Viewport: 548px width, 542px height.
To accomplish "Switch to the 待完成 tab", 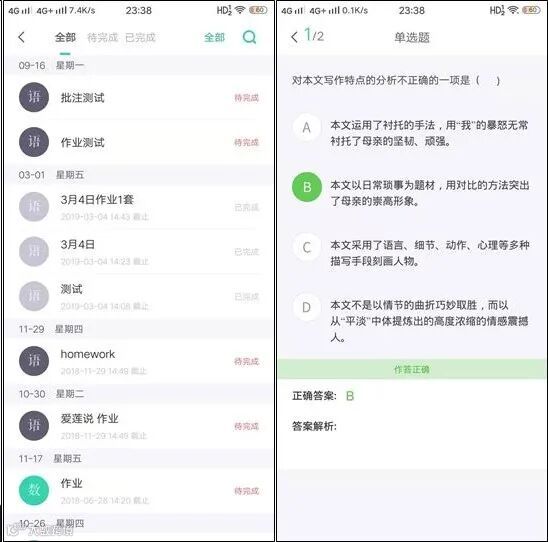I will tap(102, 37).
